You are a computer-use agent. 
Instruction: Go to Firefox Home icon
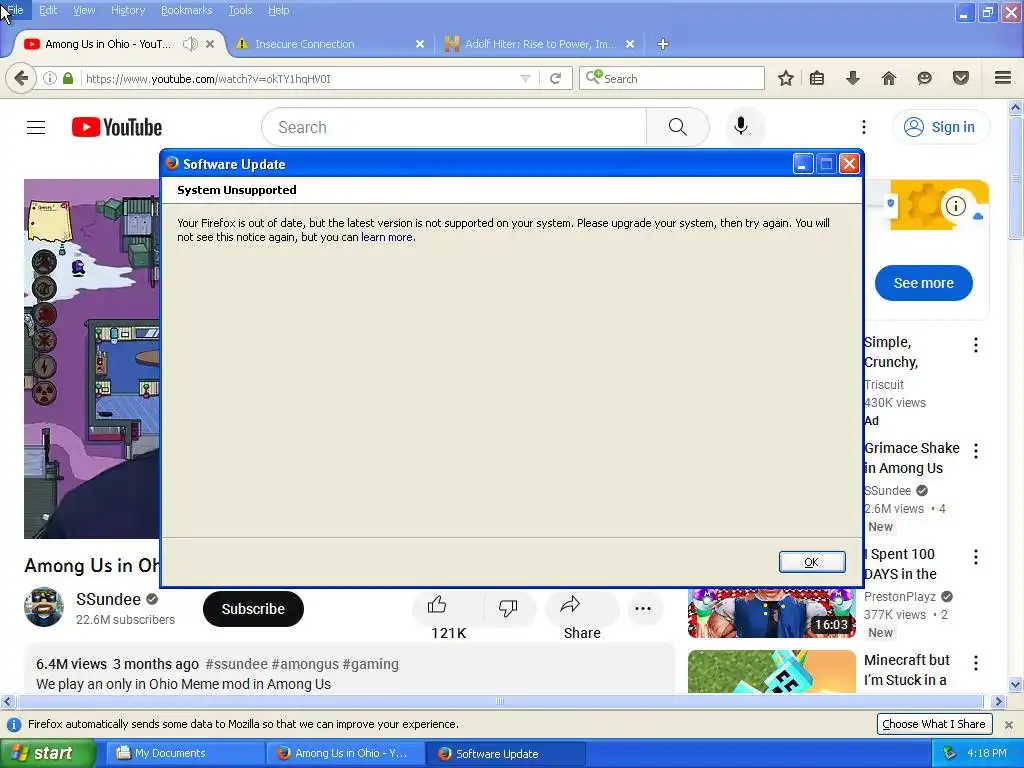(889, 78)
